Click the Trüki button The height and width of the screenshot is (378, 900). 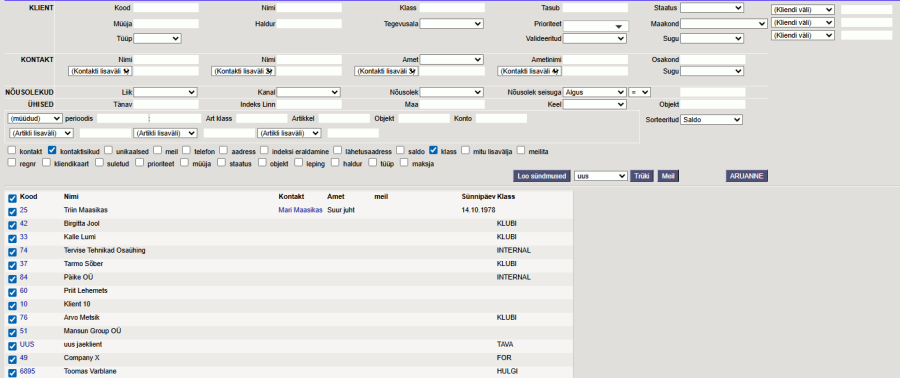pyautogui.click(x=642, y=176)
